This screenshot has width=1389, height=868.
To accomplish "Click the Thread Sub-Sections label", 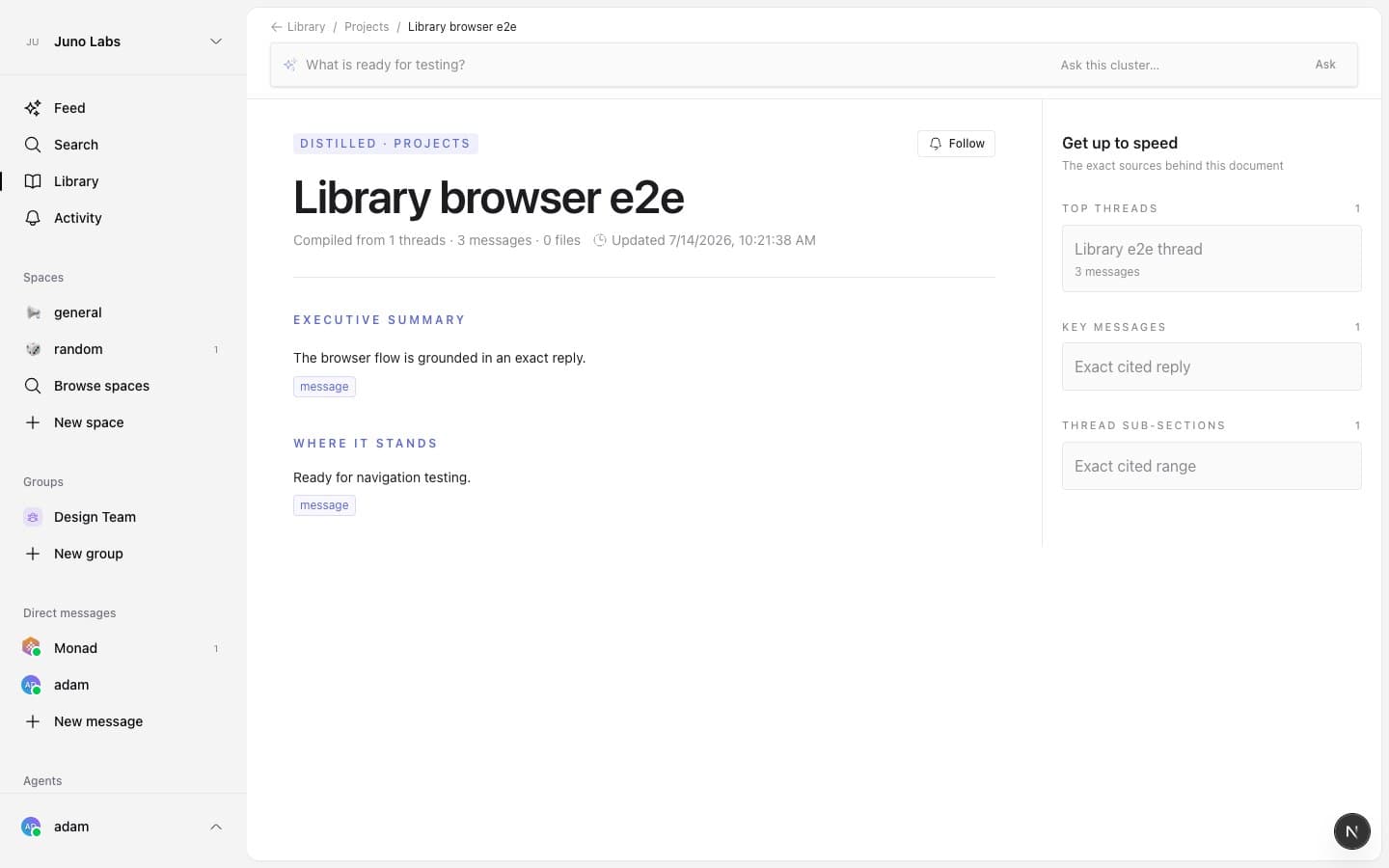I will (1144, 425).
